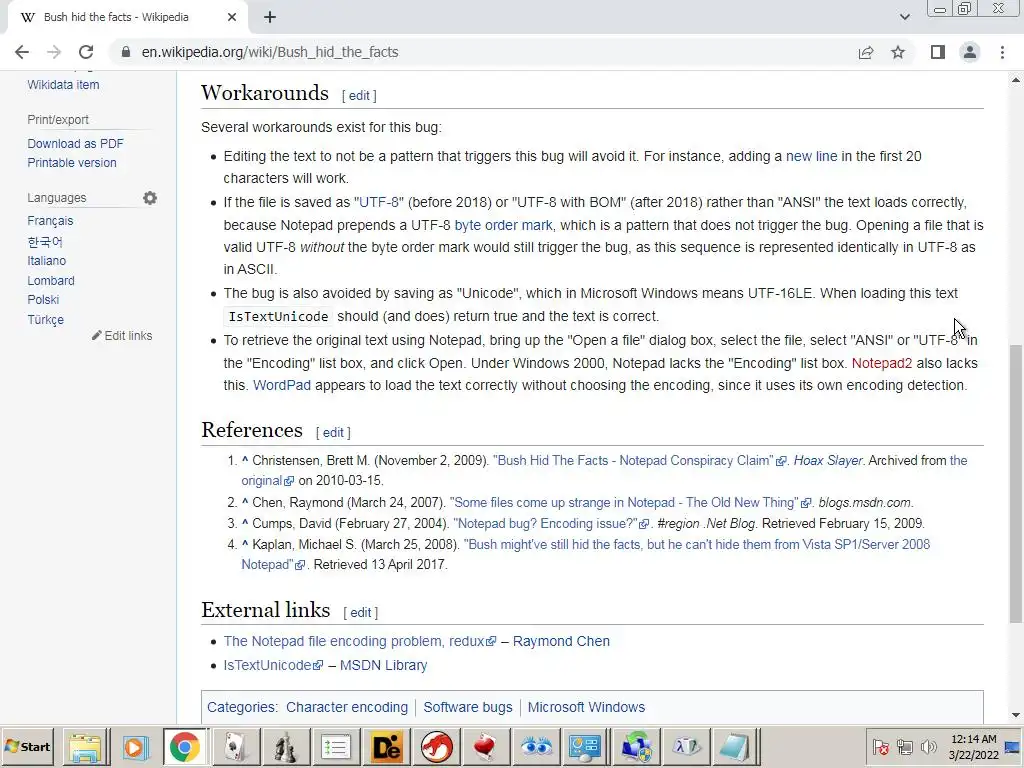This screenshot has width=1024, height=768.
Task: Open the Raymond Chen link
Action: click(x=561, y=641)
